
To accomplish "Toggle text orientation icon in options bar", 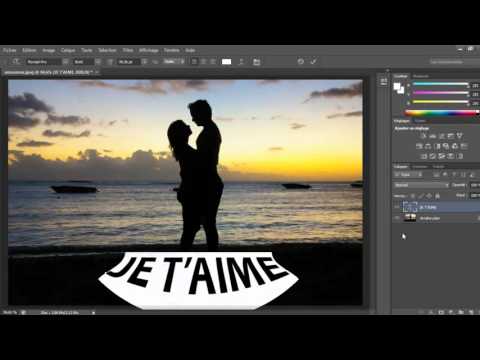I will (x=16, y=62).
